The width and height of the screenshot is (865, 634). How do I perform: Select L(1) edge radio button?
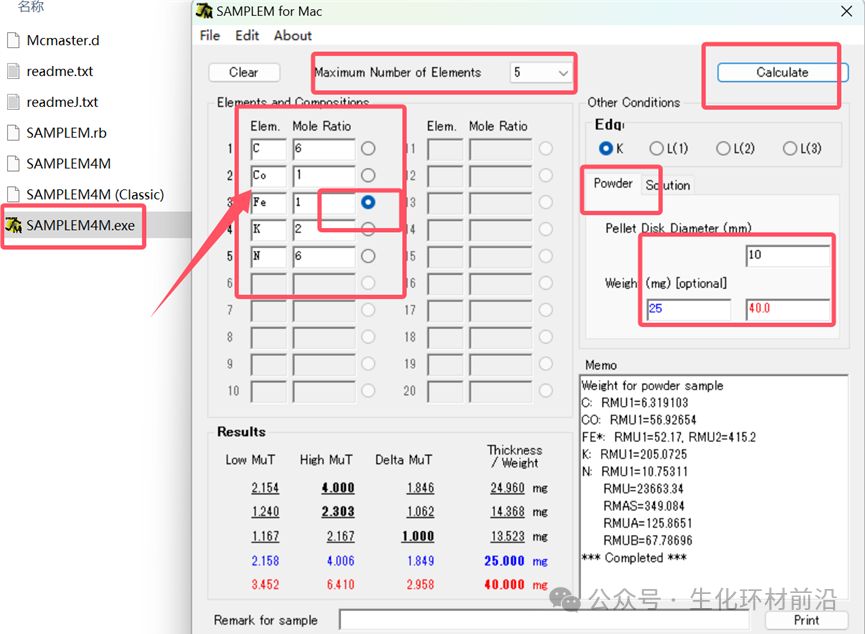(x=656, y=148)
